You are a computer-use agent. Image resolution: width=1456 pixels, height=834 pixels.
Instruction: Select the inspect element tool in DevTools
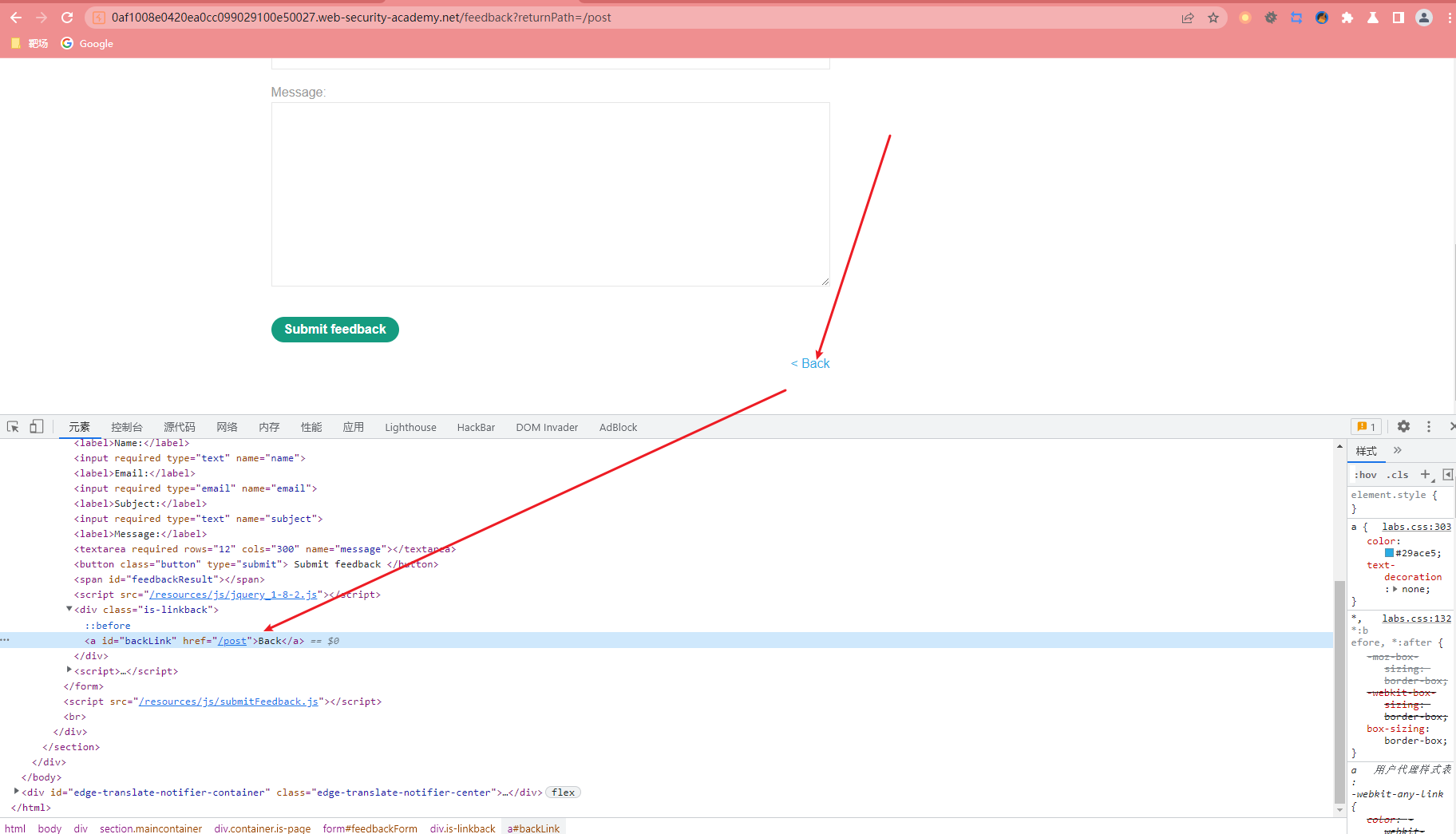[12, 426]
